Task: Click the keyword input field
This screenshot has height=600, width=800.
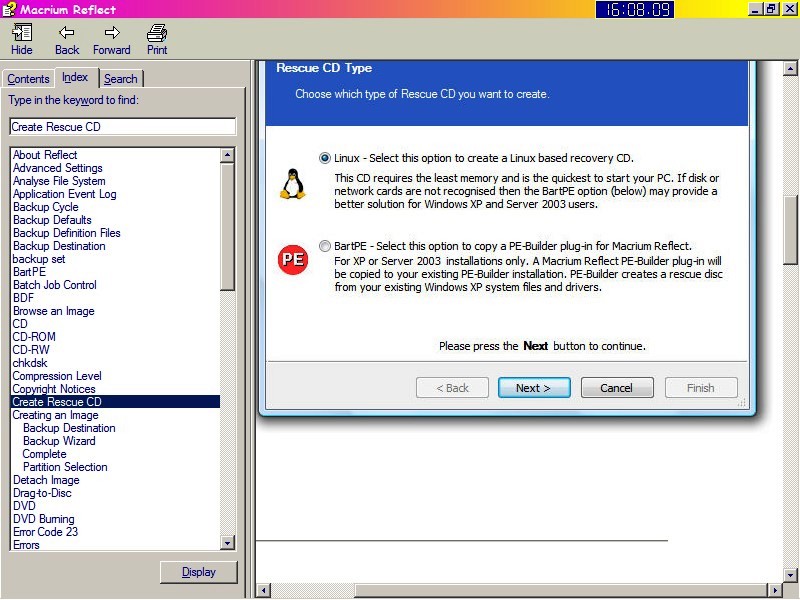Action: [122, 127]
